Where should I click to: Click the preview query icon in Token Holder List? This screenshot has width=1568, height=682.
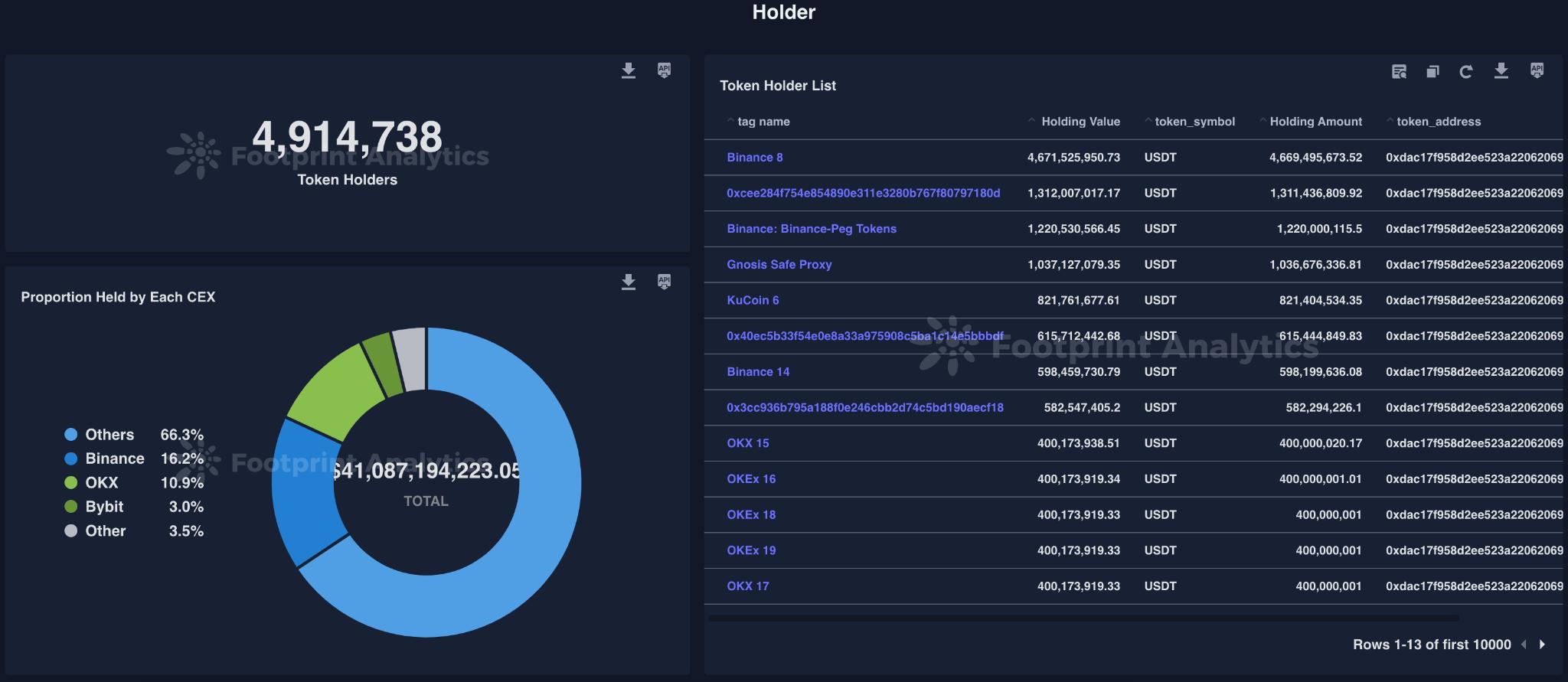pos(1399,72)
